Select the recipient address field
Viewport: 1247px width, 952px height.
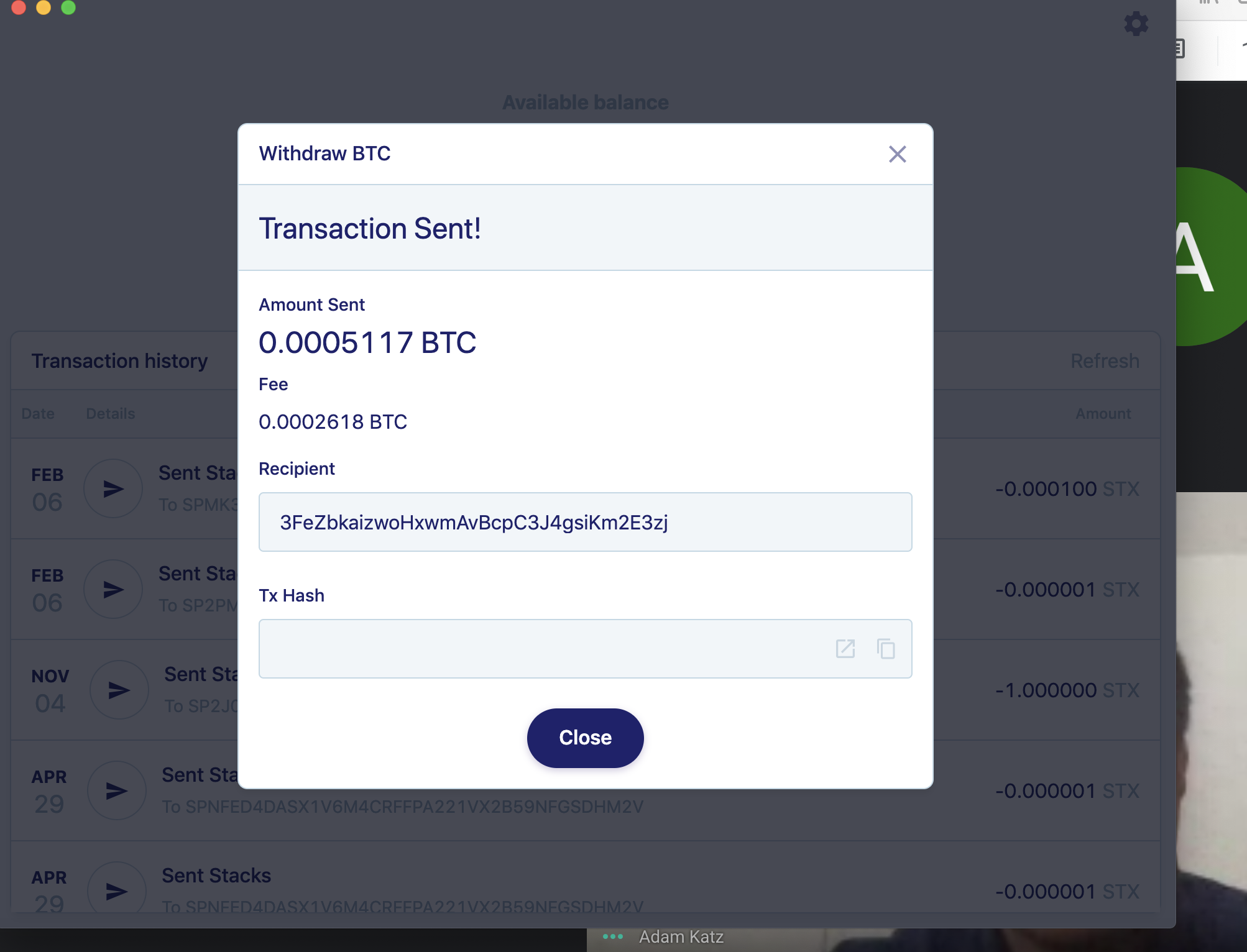click(x=585, y=522)
